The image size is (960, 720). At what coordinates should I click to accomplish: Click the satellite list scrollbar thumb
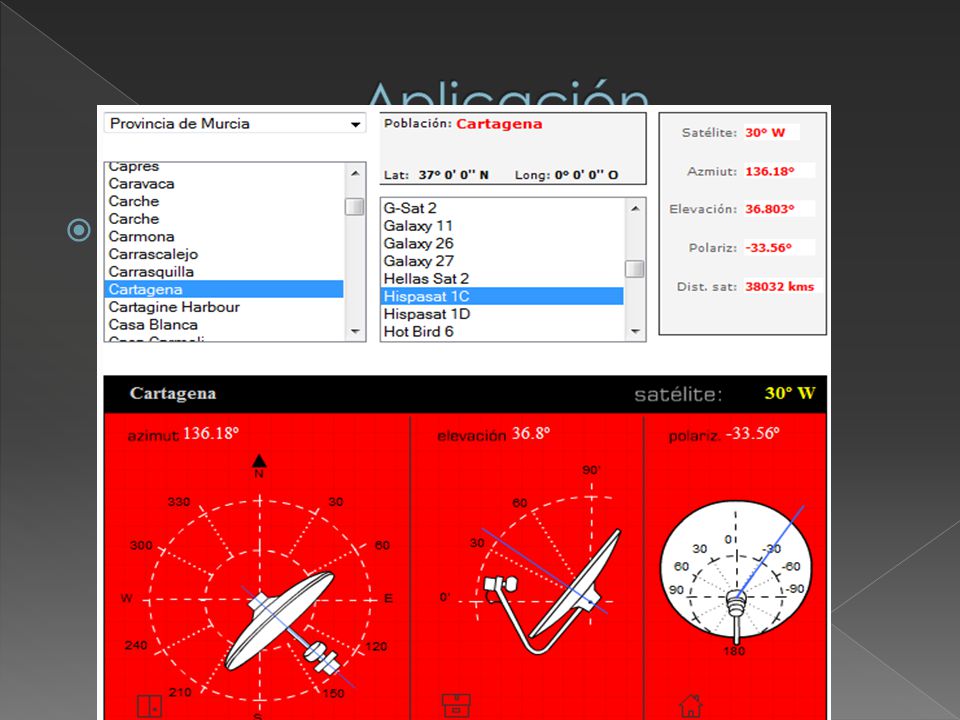coord(634,269)
